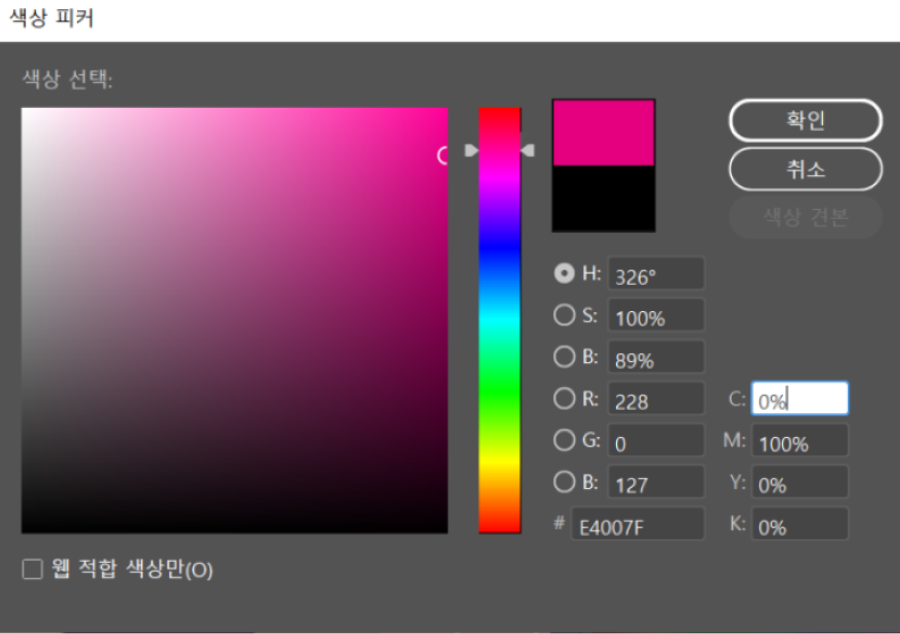Click the 확인 confirm button
Viewport: 900px width, 634px height.
[x=805, y=121]
